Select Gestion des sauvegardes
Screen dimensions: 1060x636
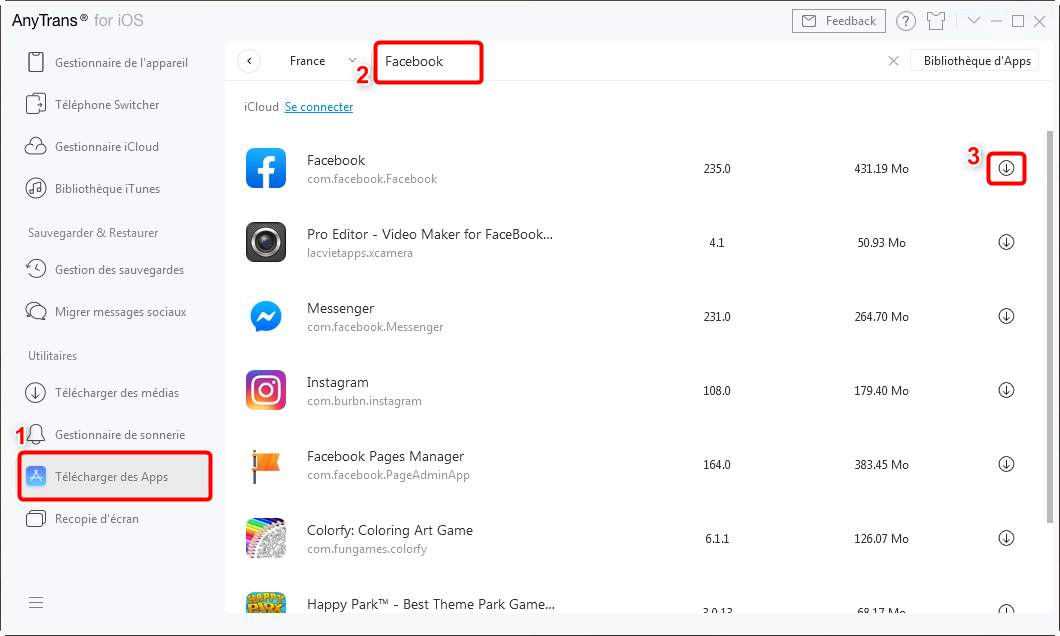(x=110, y=269)
